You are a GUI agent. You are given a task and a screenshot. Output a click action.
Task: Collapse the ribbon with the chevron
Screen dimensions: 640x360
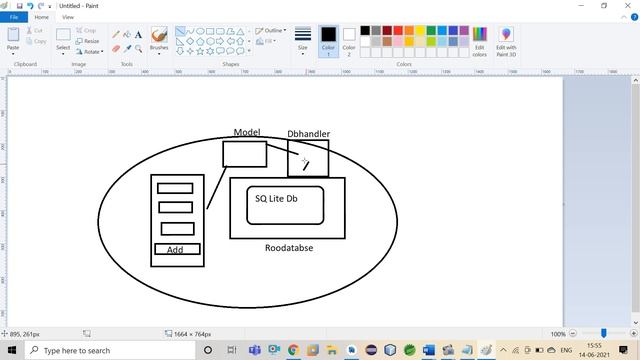click(x=624, y=17)
